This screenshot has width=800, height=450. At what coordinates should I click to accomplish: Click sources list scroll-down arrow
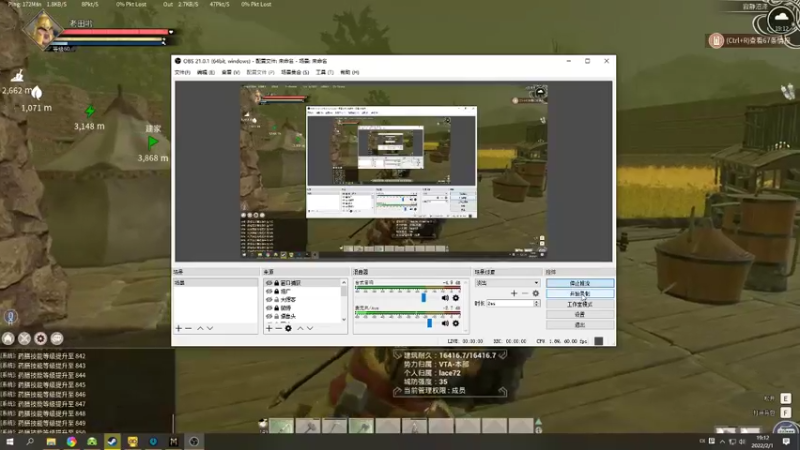pyautogui.click(x=344, y=319)
